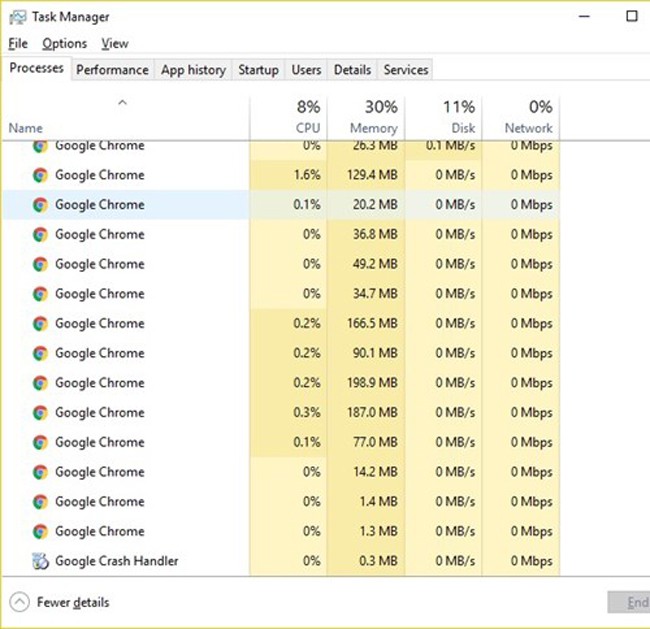Click Chrome icon of 1.3 MB process
Image resolution: width=650 pixels, height=629 pixels.
pyautogui.click(x=40, y=532)
